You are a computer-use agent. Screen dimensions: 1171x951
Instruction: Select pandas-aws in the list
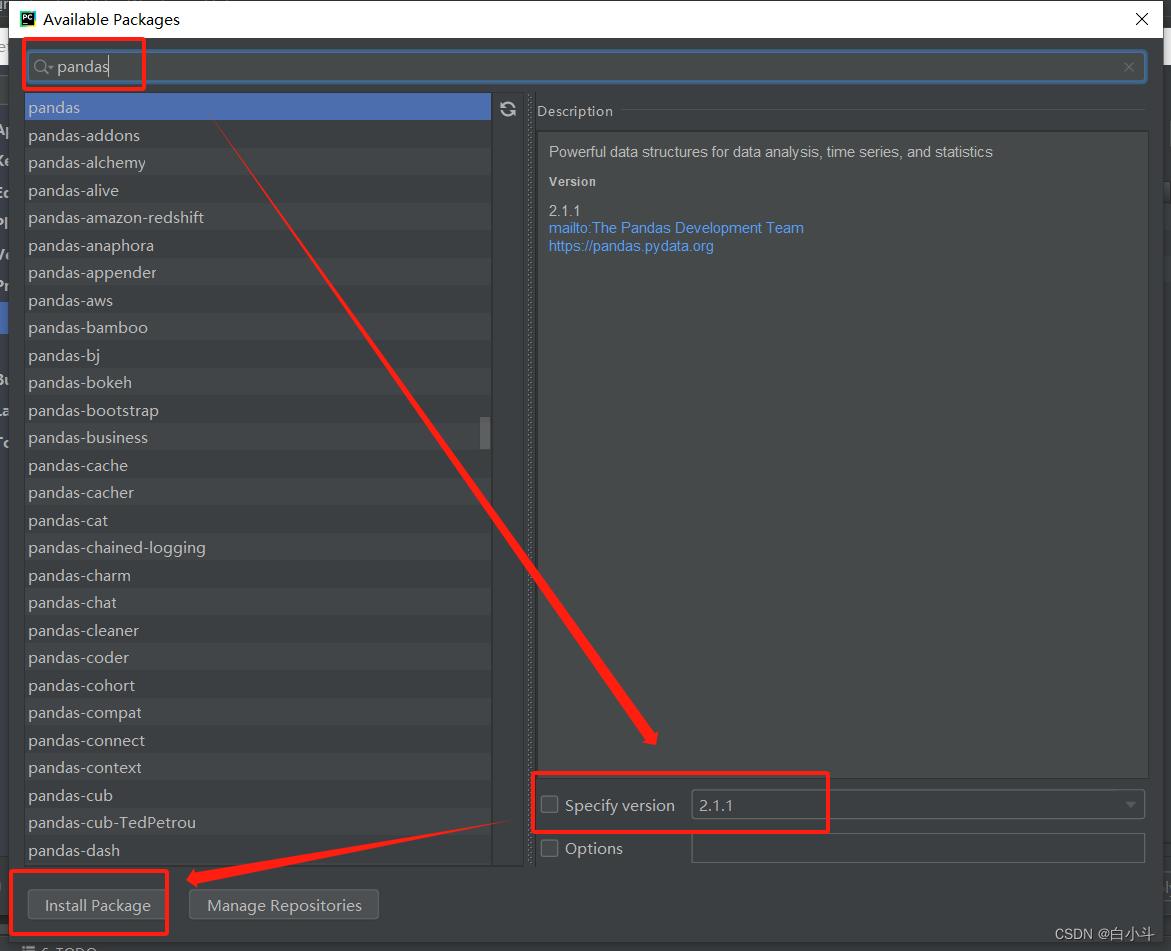click(x=258, y=300)
